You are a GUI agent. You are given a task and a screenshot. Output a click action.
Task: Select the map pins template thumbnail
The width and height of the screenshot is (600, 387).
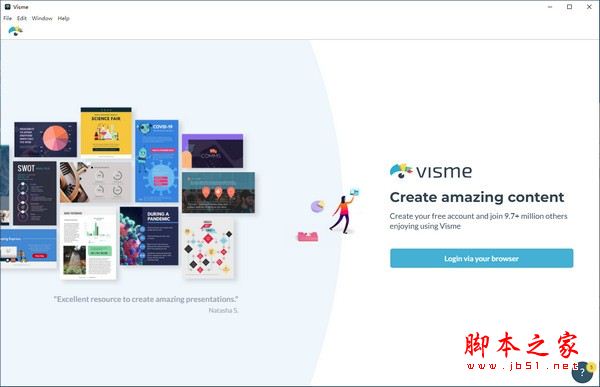coord(218,193)
